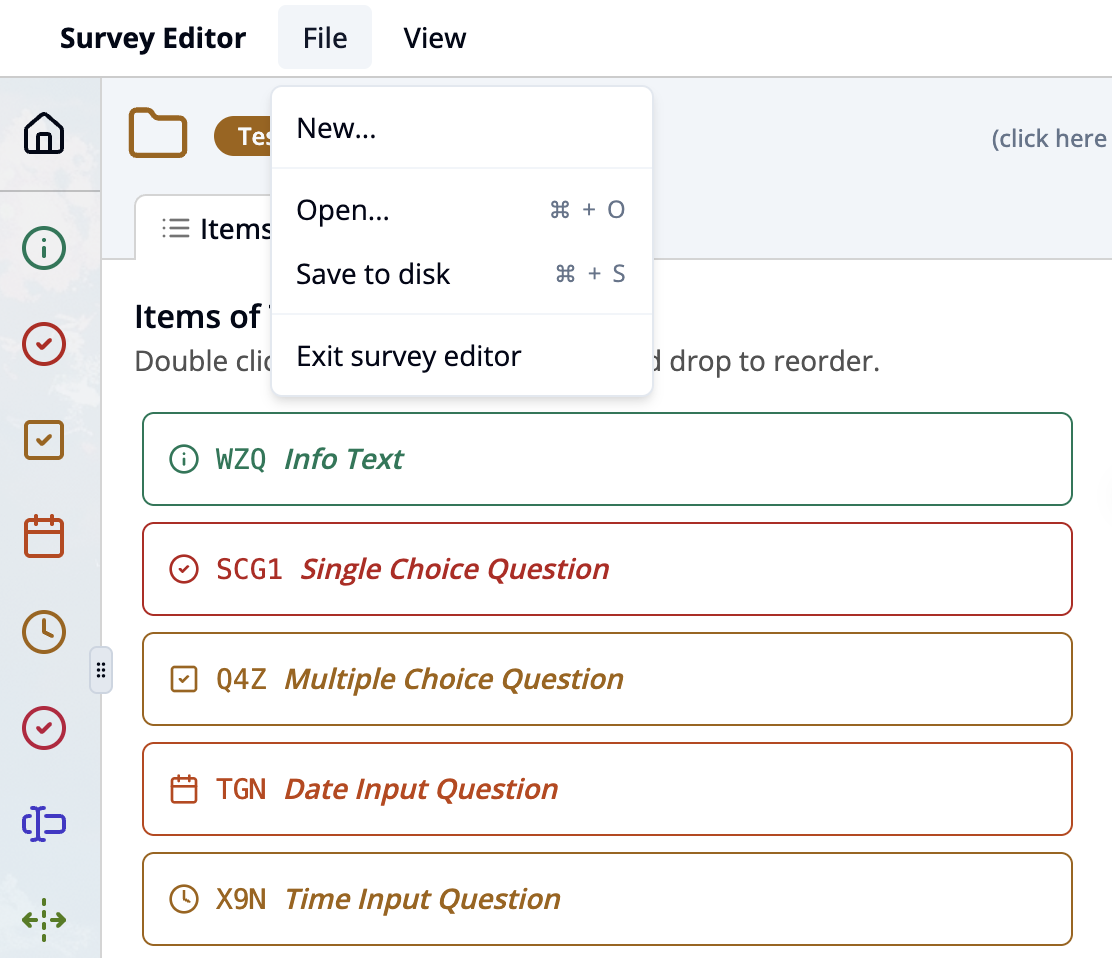
Task: Click the home icon in sidebar
Action: [44, 133]
